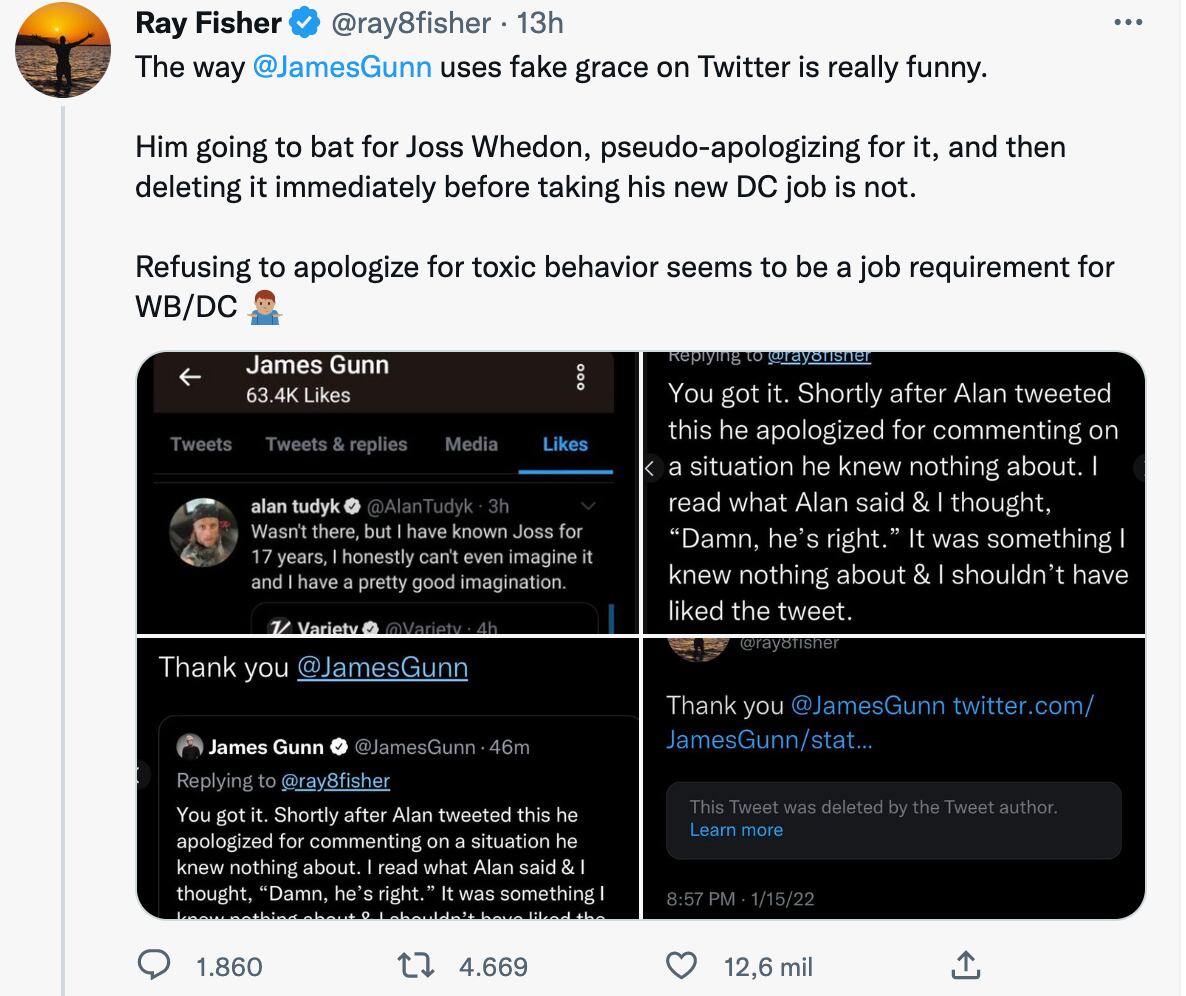Switch to the Media tab

tap(470, 445)
